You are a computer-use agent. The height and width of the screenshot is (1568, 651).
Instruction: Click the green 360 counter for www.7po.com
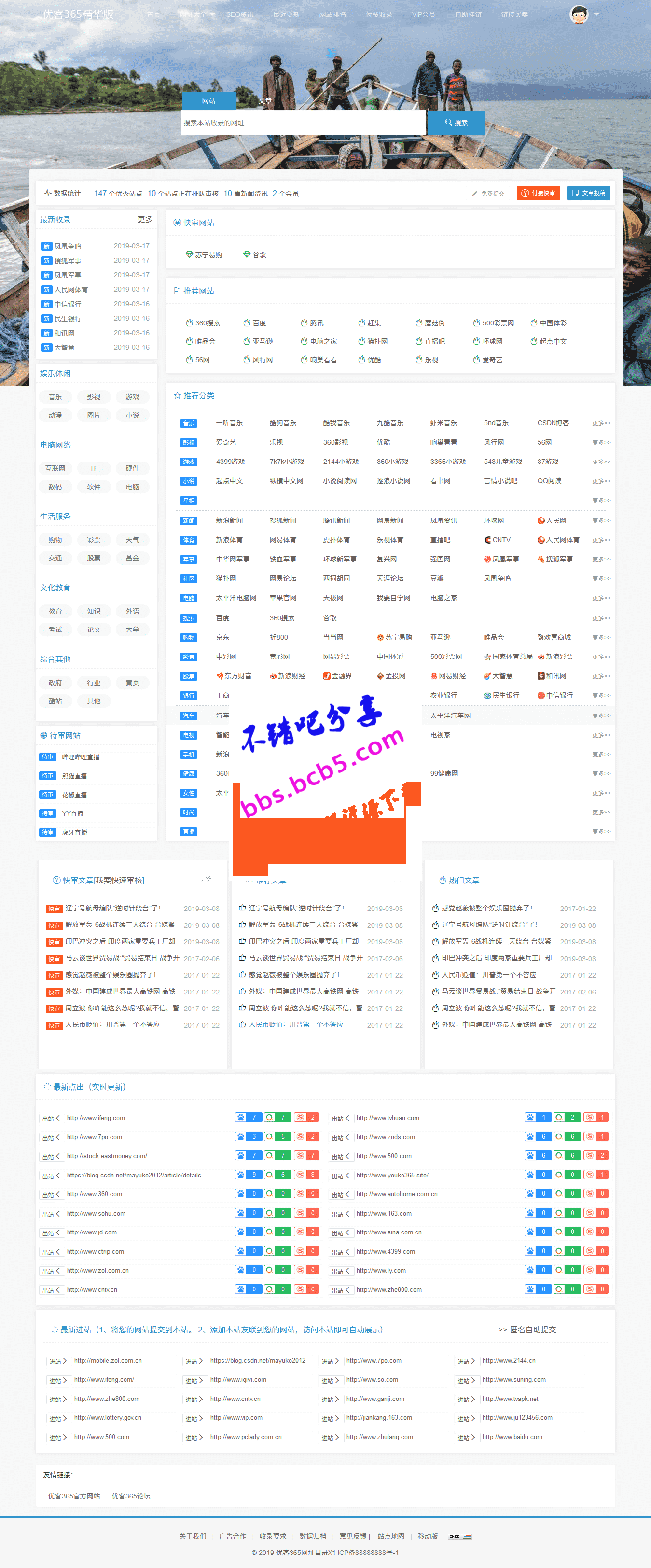click(277, 1136)
